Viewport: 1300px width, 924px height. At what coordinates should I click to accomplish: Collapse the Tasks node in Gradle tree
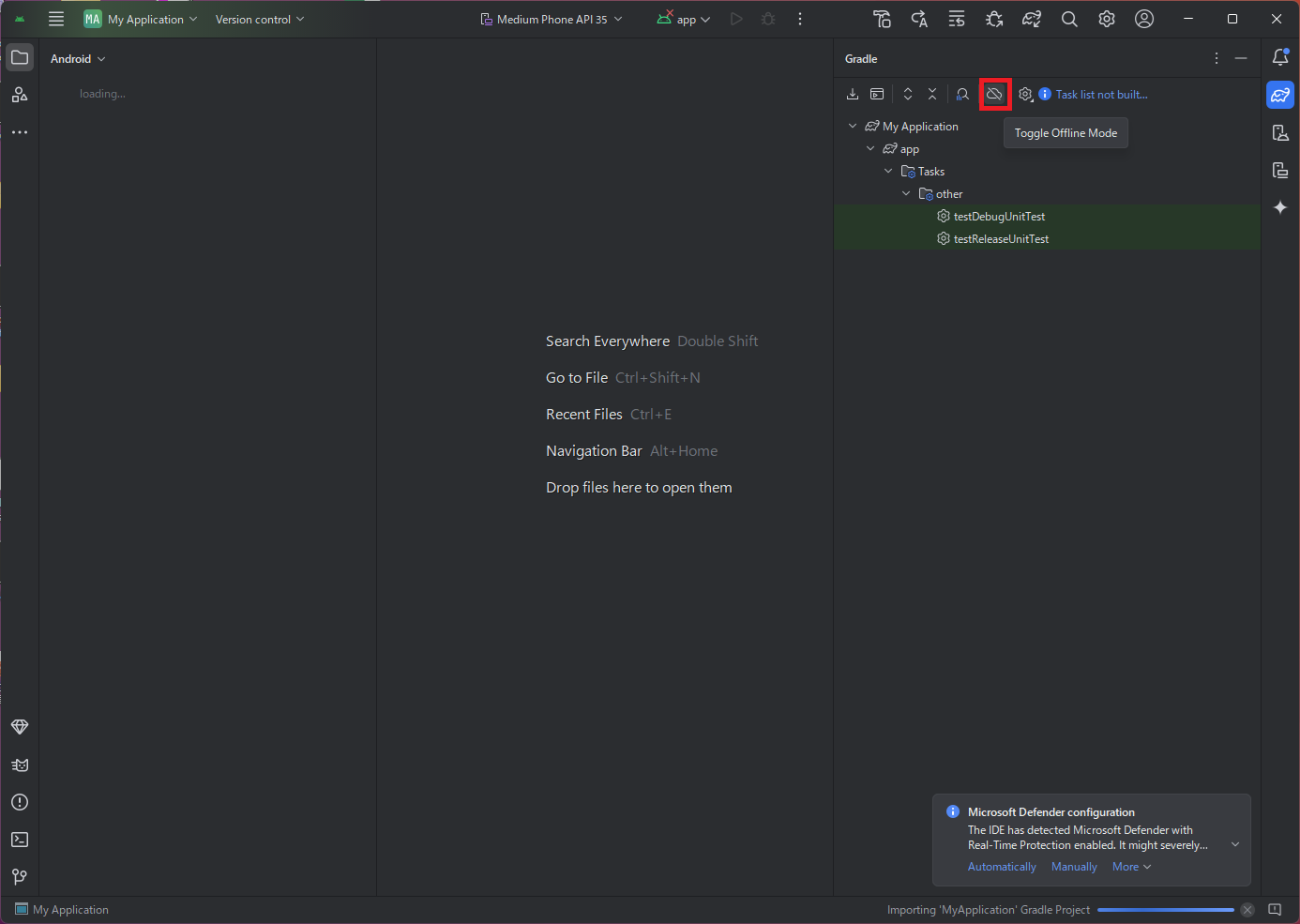(x=888, y=172)
